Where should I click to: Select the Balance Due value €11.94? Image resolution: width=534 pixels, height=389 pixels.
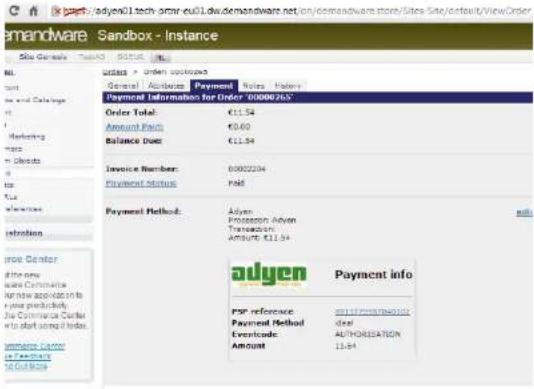241,141
